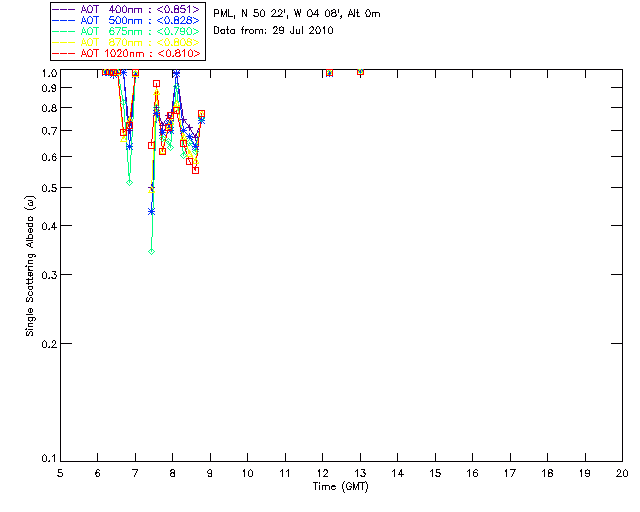This screenshot has width=640, height=512.
Task: Click the red square marker at time 13
Action: tap(360, 72)
